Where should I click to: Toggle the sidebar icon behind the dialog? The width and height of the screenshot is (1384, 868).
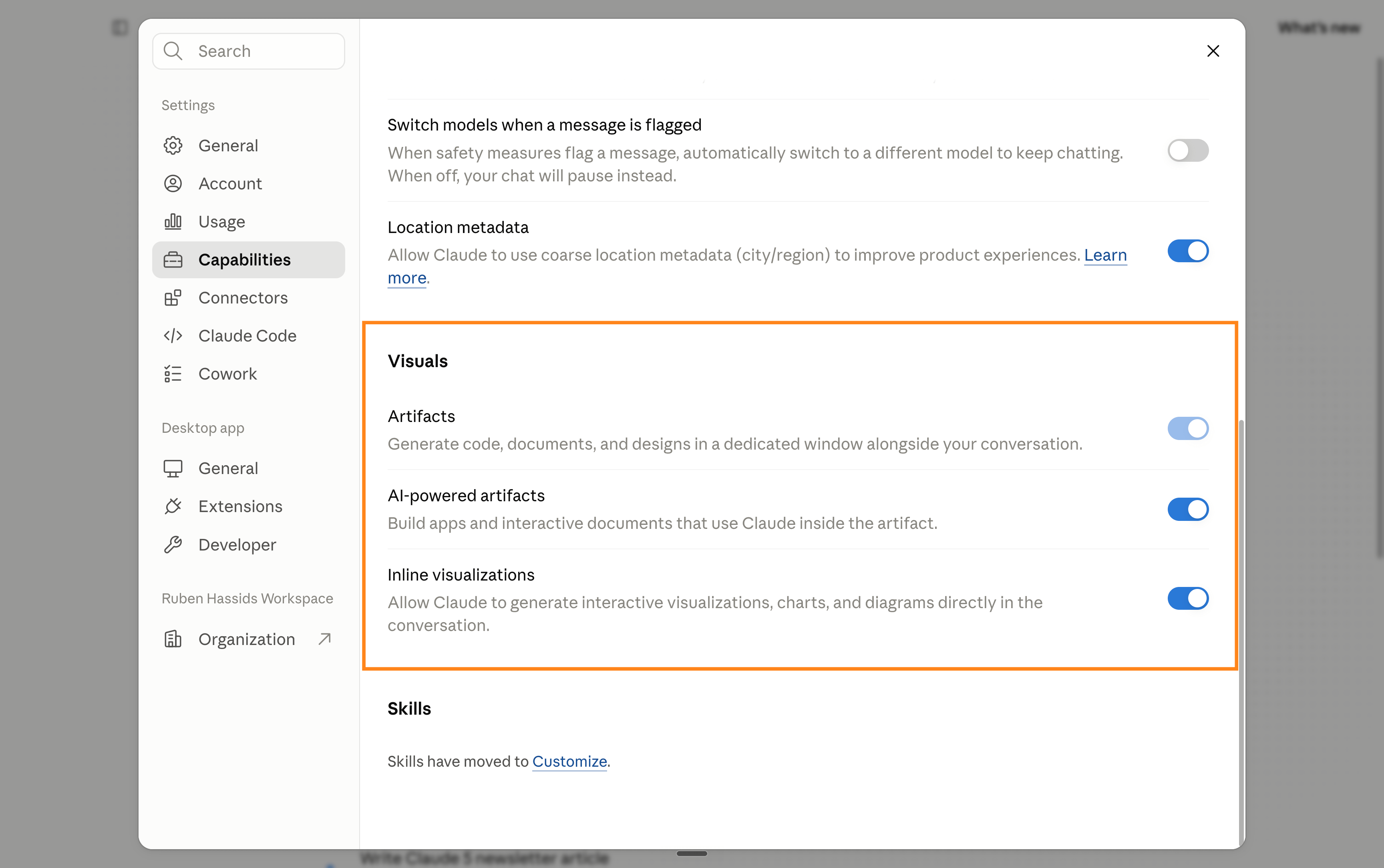coord(120,28)
